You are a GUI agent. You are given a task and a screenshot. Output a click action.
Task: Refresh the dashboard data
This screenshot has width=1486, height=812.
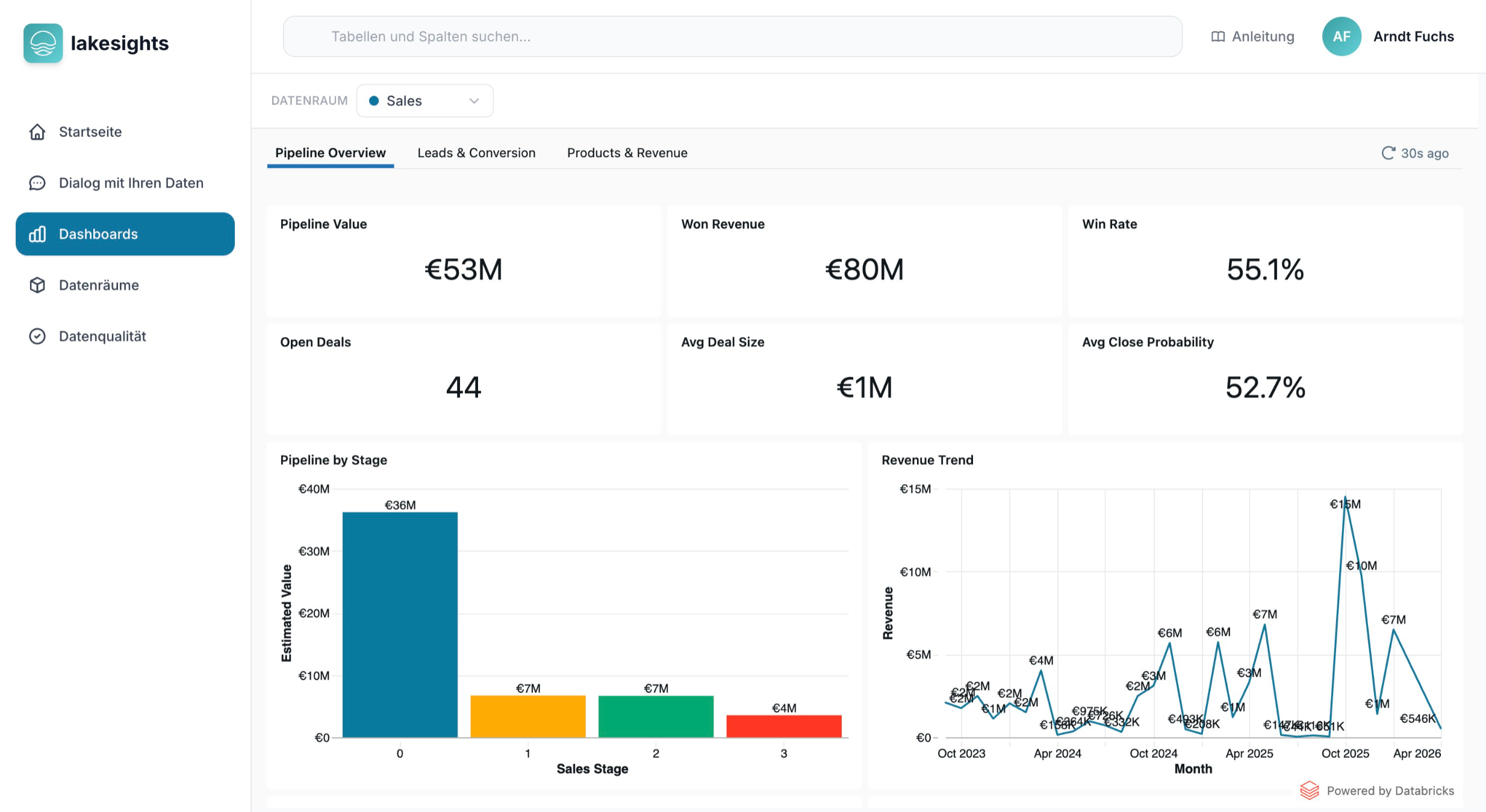[x=1388, y=153]
